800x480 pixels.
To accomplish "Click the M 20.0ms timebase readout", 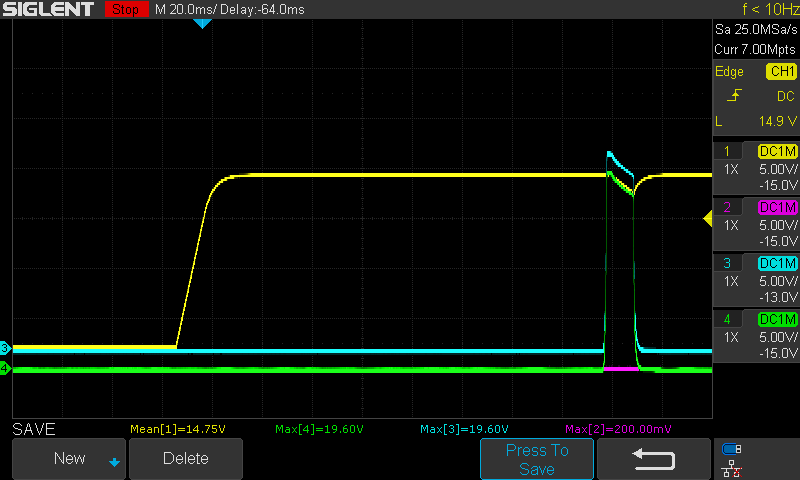I will point(186,10).
